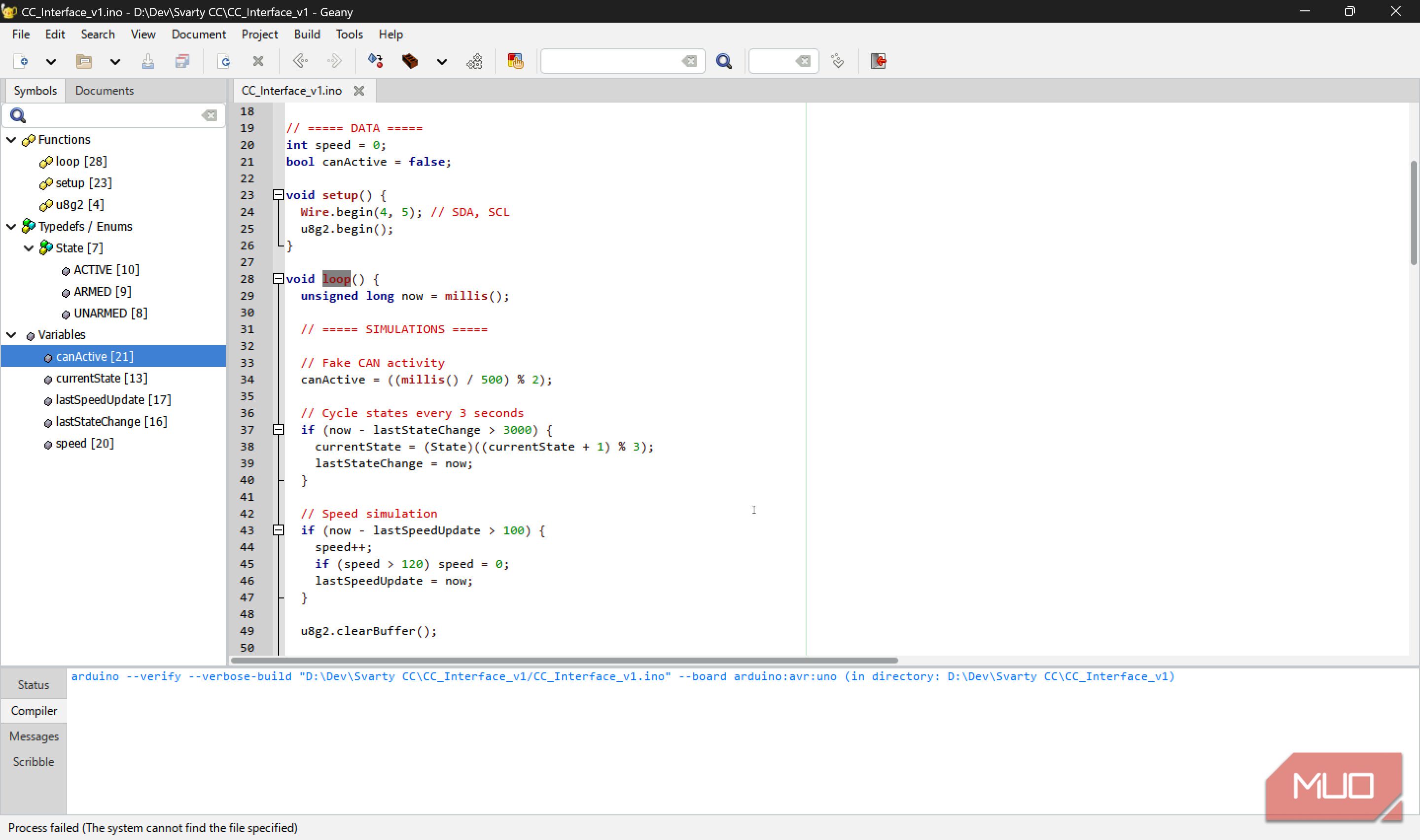
Task: Open the Document menu
Action: pyautogui.click(x=199, y=35)
